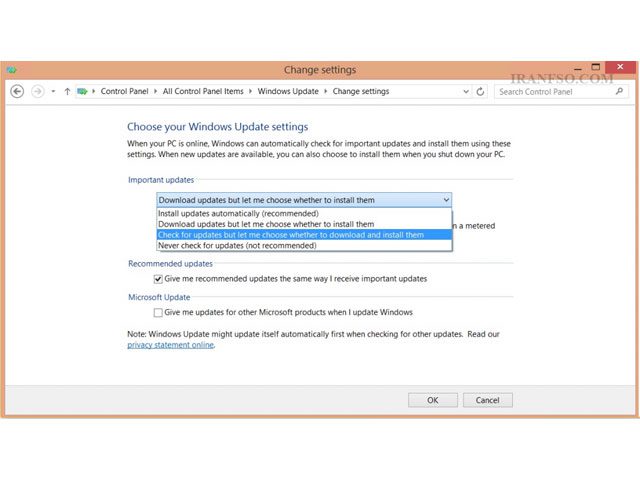Viewport: 640px width, 480px height.
Task: Minimize the Change settings window
Action: point(578,68)
